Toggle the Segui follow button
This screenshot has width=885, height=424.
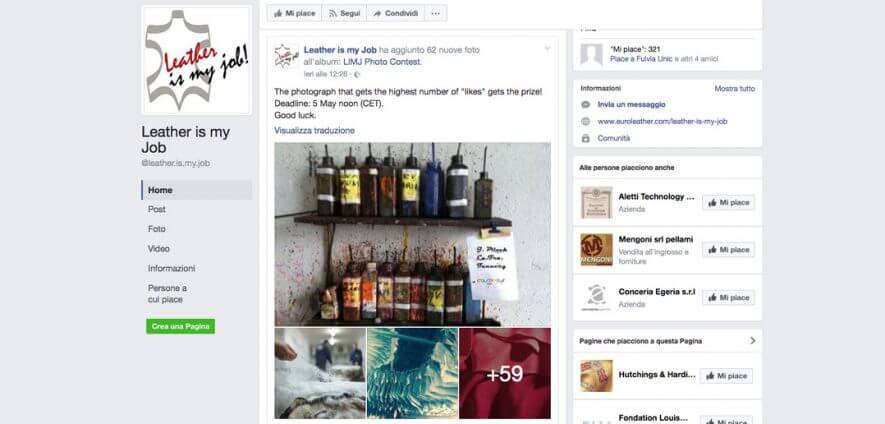(344, 14)
